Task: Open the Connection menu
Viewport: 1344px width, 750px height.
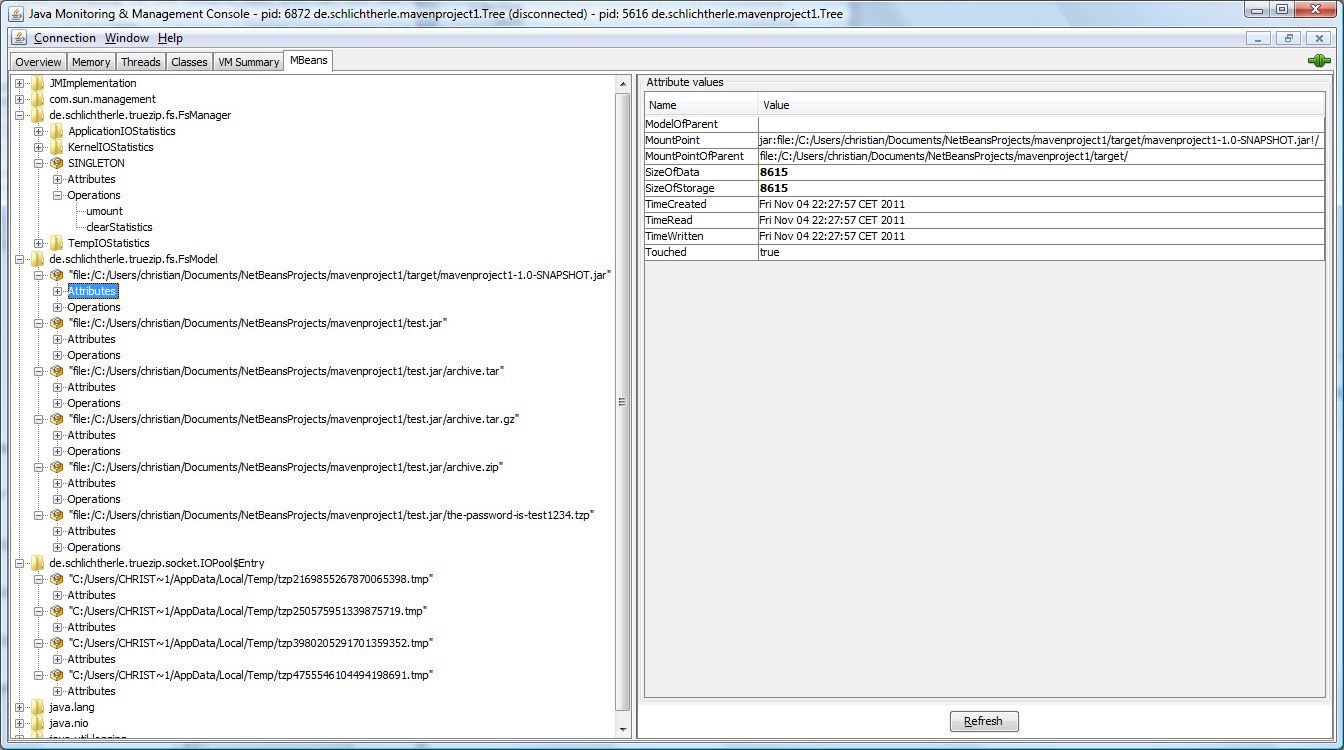Action: tap(65, 38)
